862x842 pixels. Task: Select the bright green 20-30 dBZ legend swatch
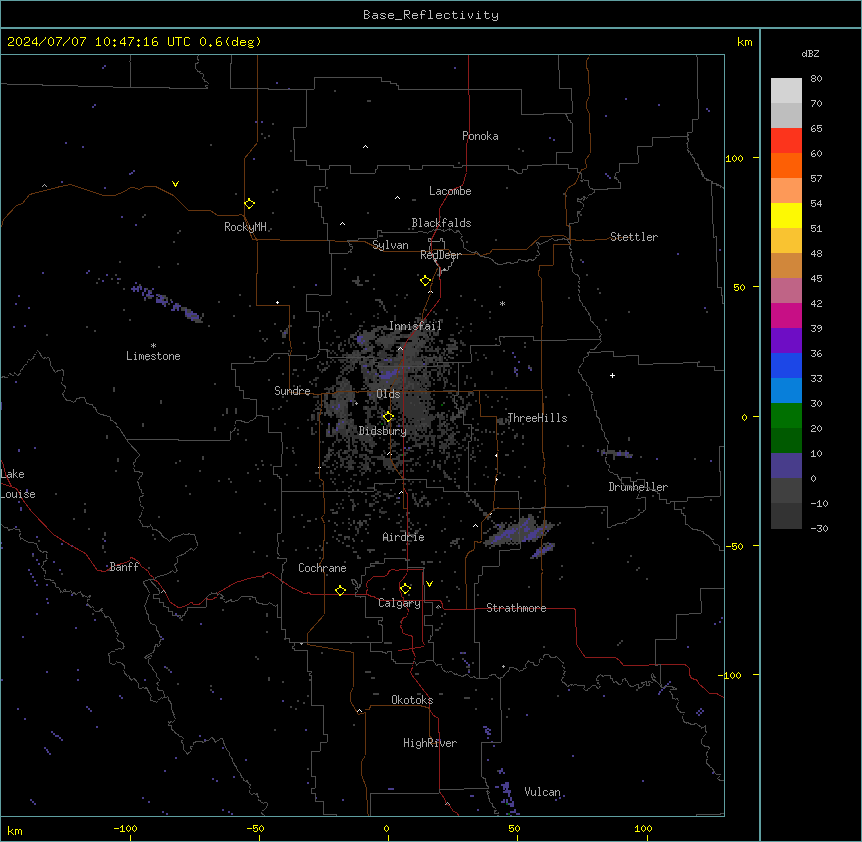point(786,416)
